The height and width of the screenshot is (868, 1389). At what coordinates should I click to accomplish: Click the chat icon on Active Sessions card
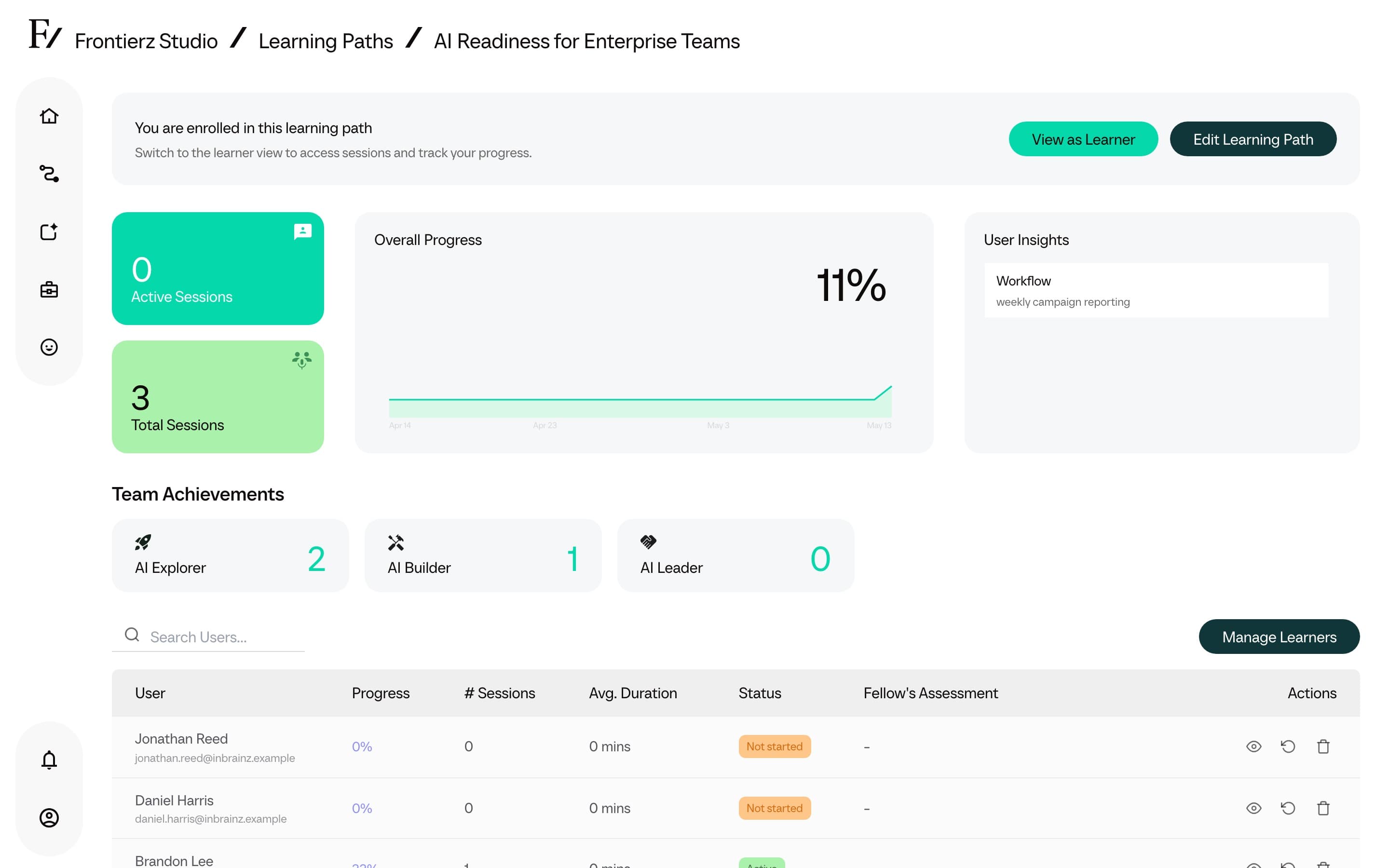pos(302,231)
